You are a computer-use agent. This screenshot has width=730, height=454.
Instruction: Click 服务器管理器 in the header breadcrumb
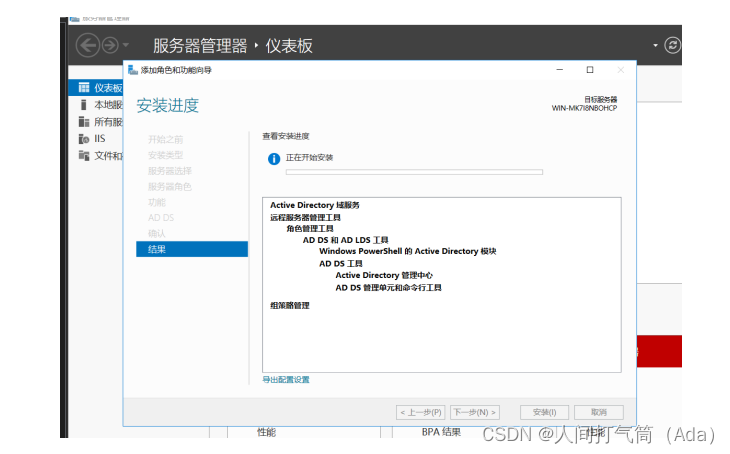pos(200,46)
